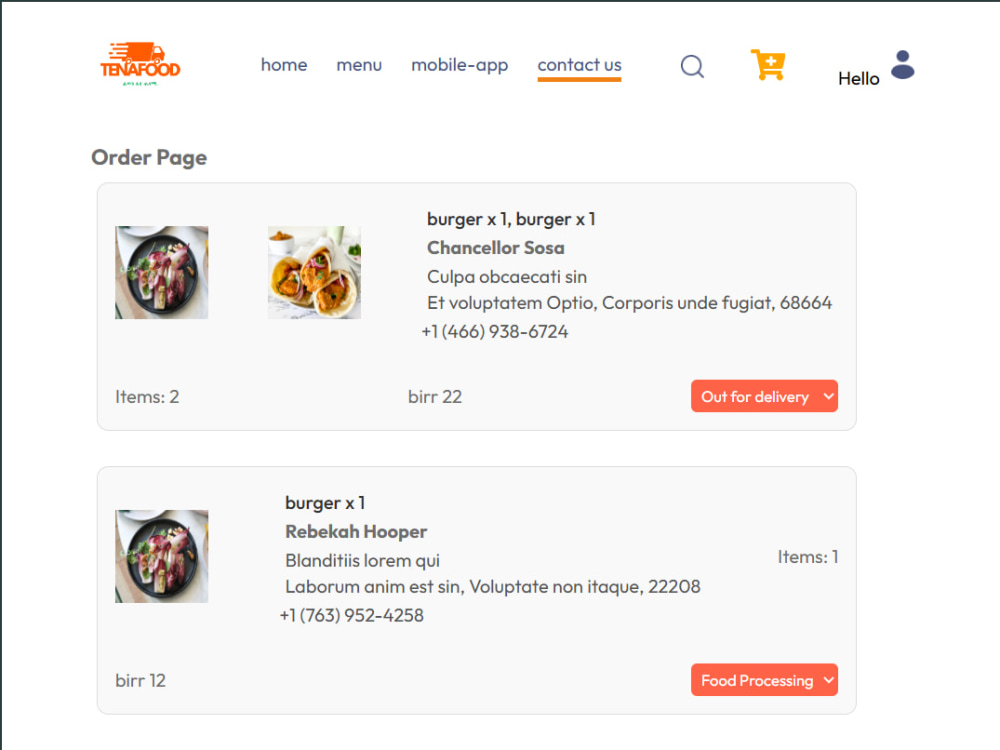Click the Hello greeting text
Viewport: 1000px width, 750px height.
[858, 78]
